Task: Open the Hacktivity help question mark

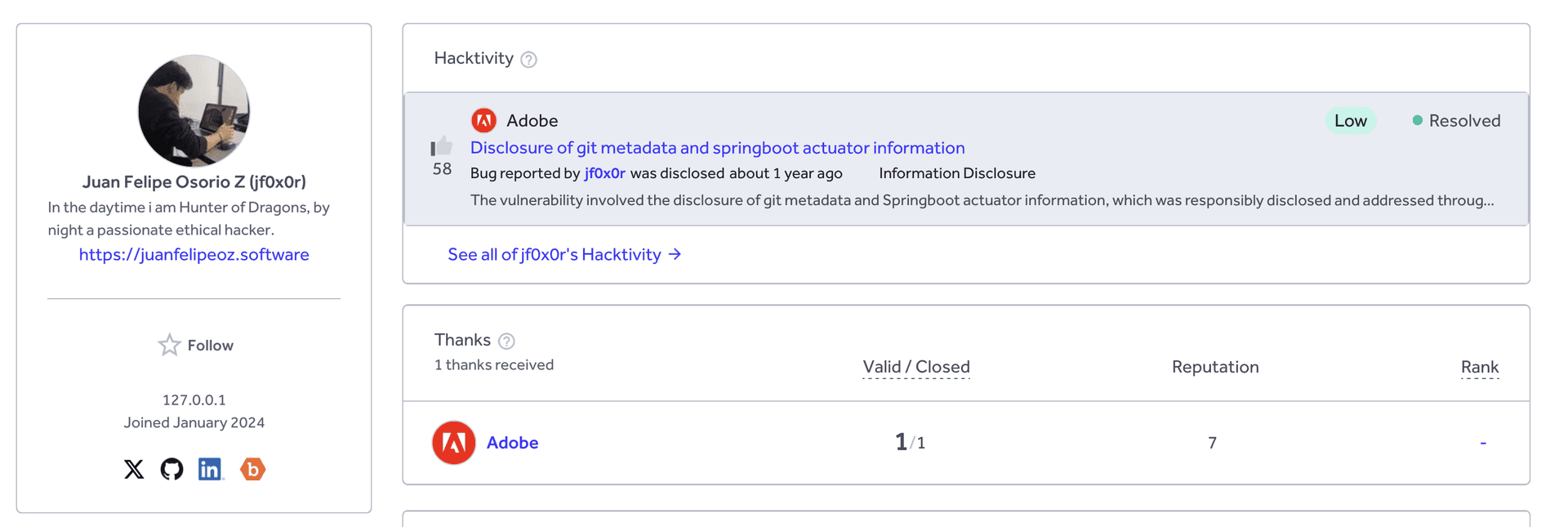Action: click(x=529, y=59)
